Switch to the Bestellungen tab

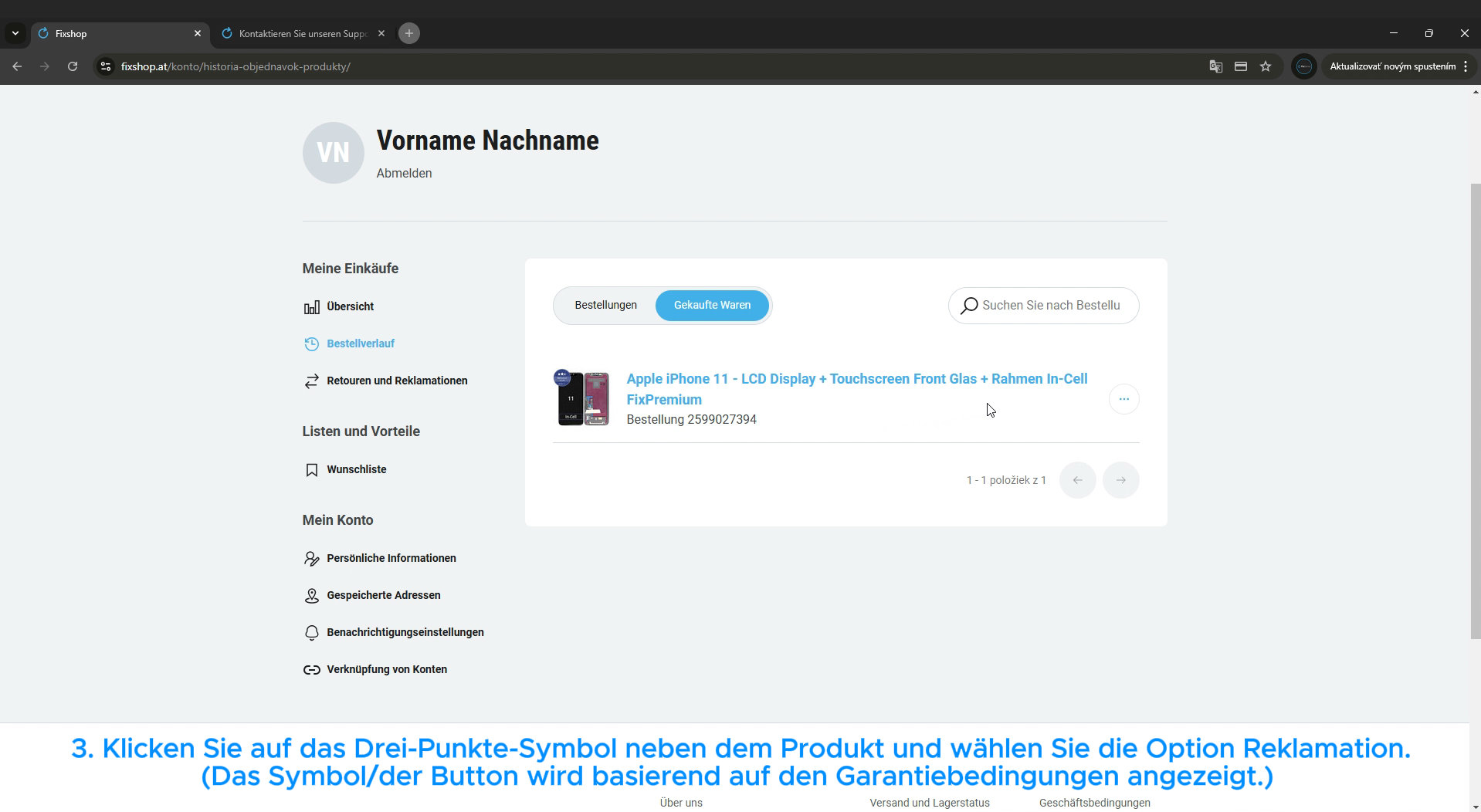pyautogui.click(x=605, y=306)
